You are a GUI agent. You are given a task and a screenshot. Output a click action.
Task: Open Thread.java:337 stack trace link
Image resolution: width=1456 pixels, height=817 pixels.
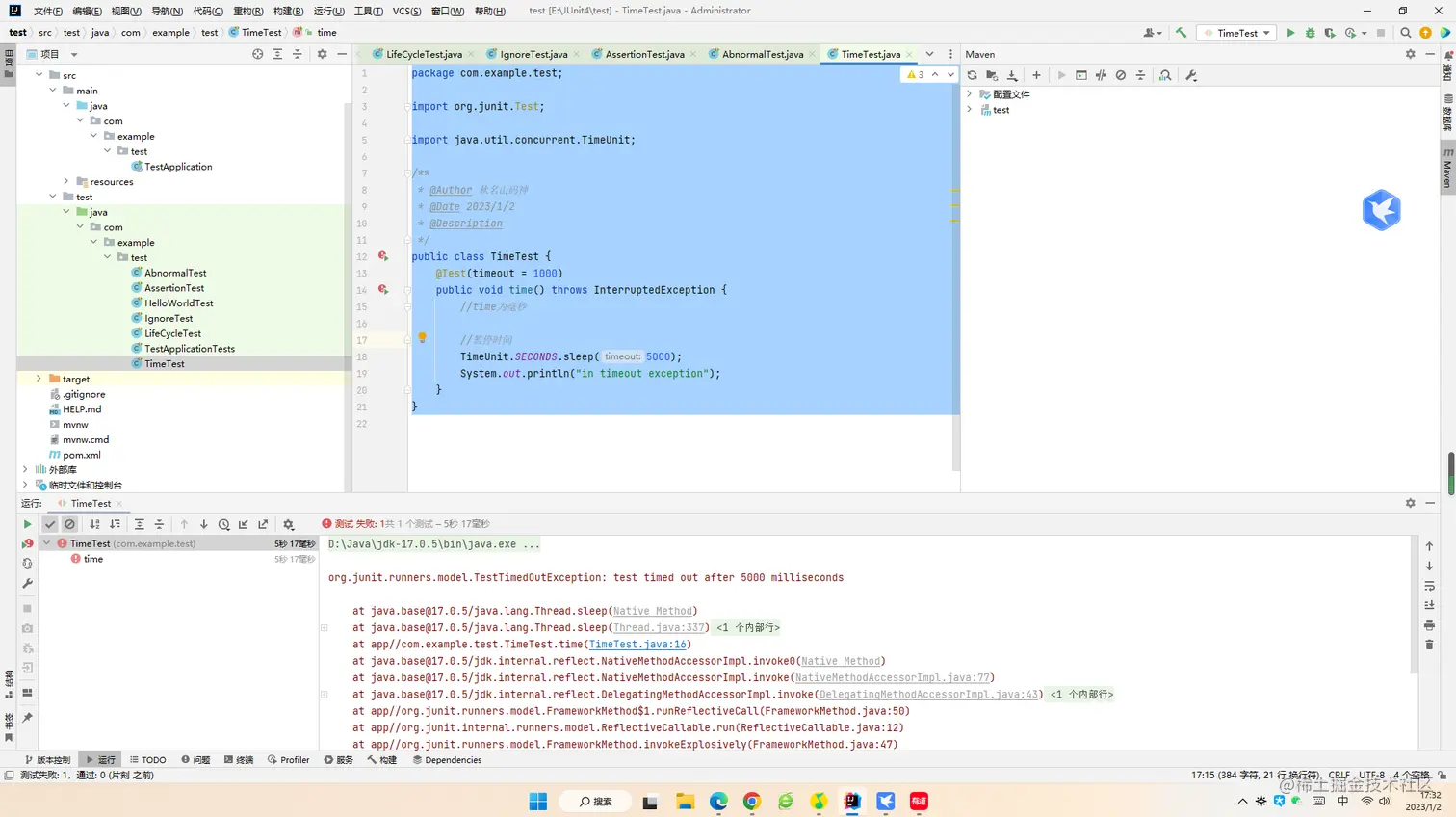(x=659, y=627)
